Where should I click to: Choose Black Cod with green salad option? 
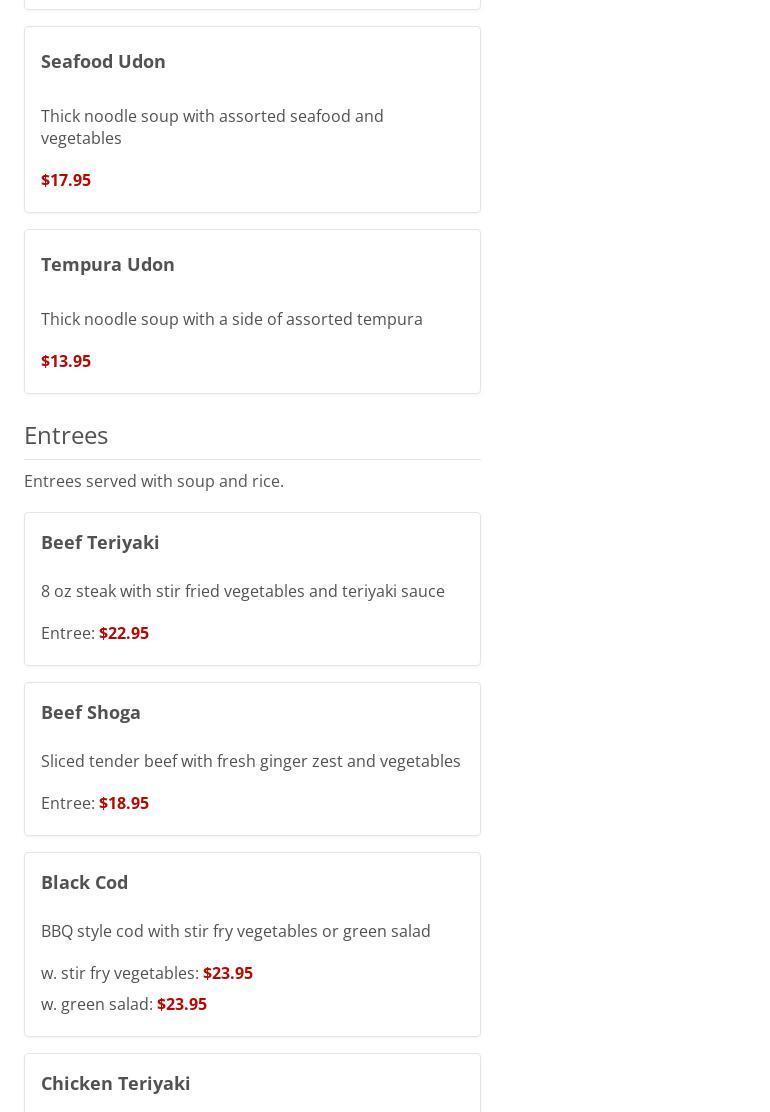click(x=124, y=1004)
